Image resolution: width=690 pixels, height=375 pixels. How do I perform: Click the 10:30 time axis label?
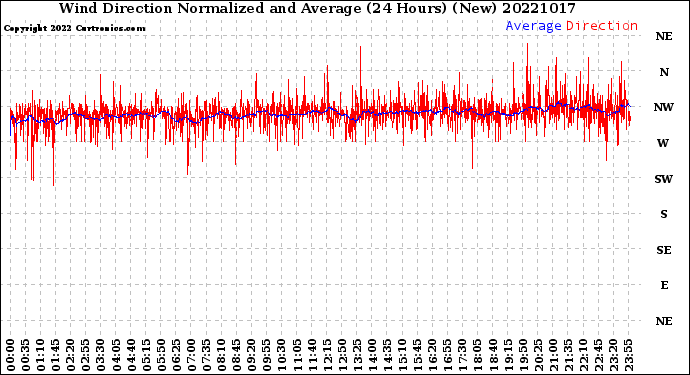pos(282,355)
